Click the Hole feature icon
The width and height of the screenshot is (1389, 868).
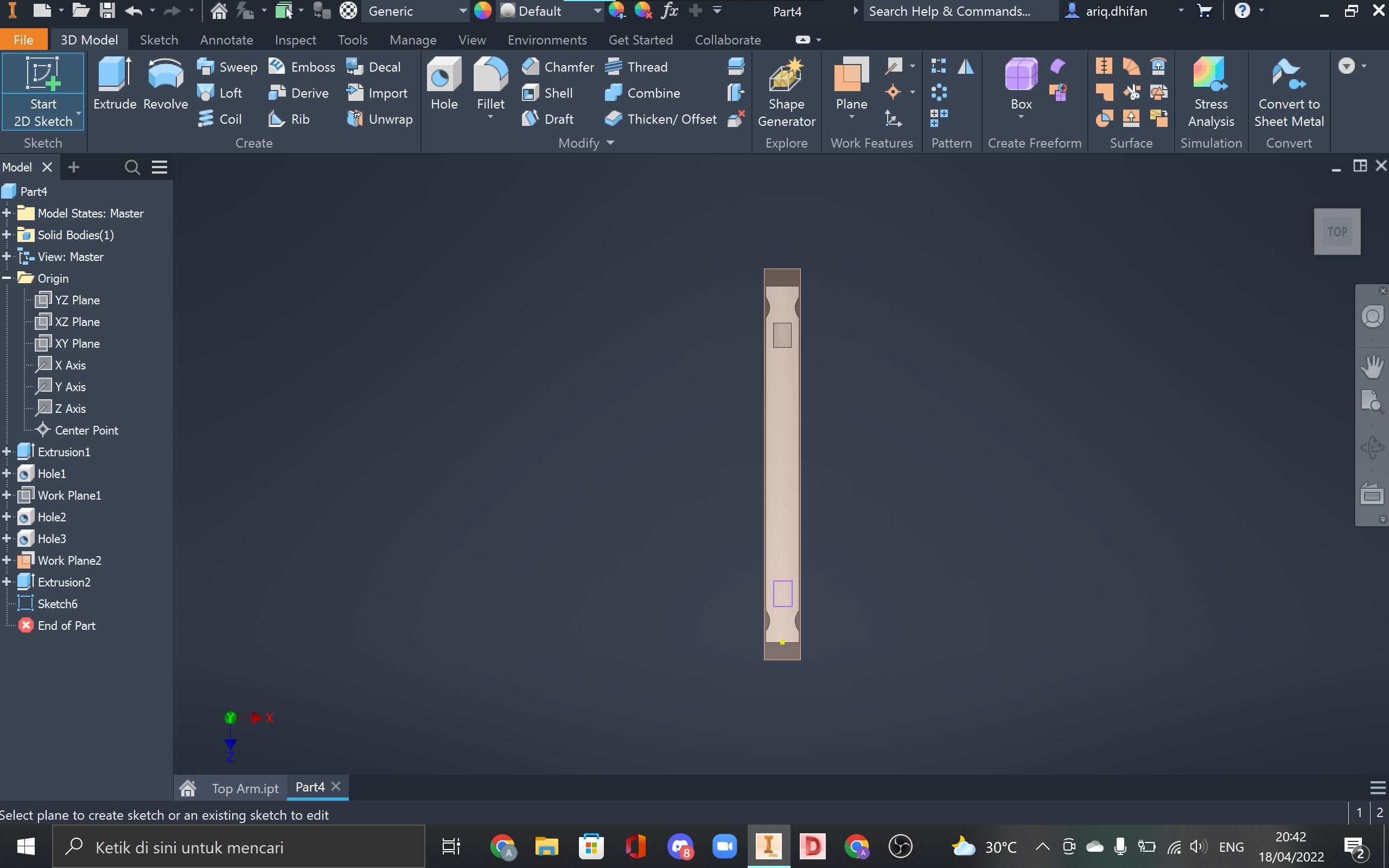pyautogui.click(x=444, y=76)
